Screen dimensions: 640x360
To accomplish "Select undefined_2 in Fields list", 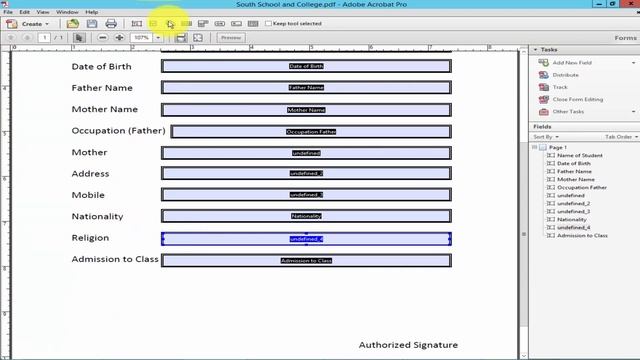I will (x=573, y=203).
